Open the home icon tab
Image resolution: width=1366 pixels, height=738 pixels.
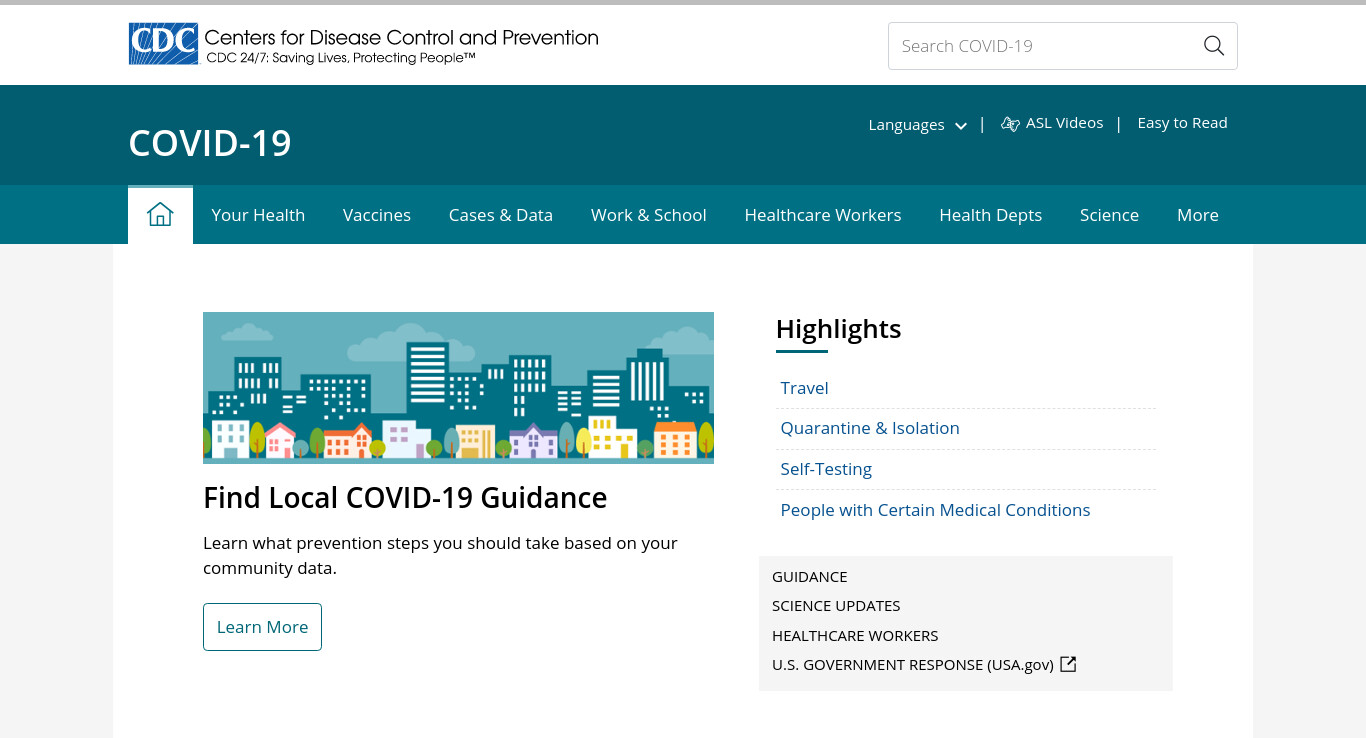click(160, 215)
